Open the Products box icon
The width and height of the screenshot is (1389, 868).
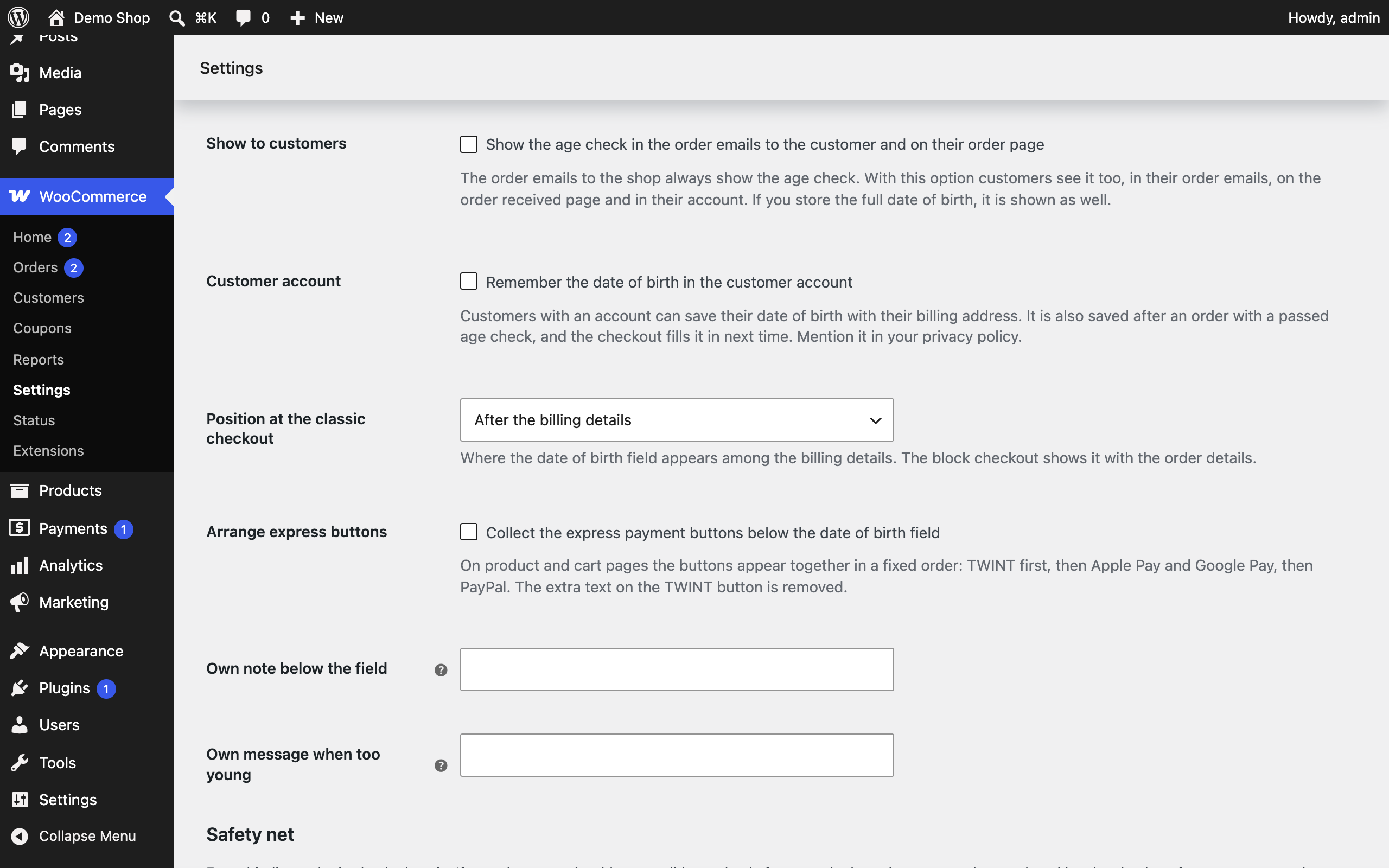pos(20,491)
